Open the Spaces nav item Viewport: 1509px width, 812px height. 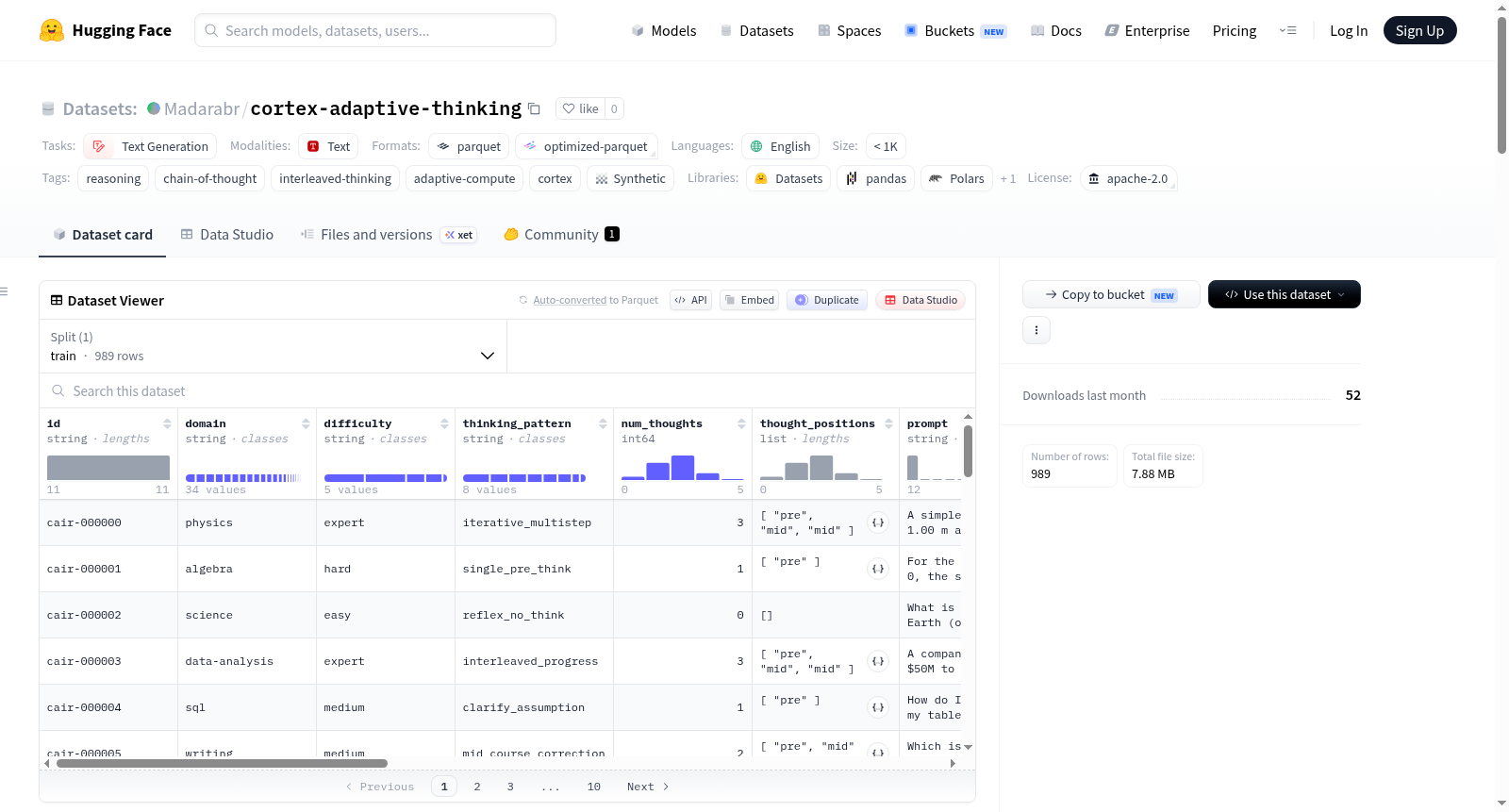[x=849, y=30]
